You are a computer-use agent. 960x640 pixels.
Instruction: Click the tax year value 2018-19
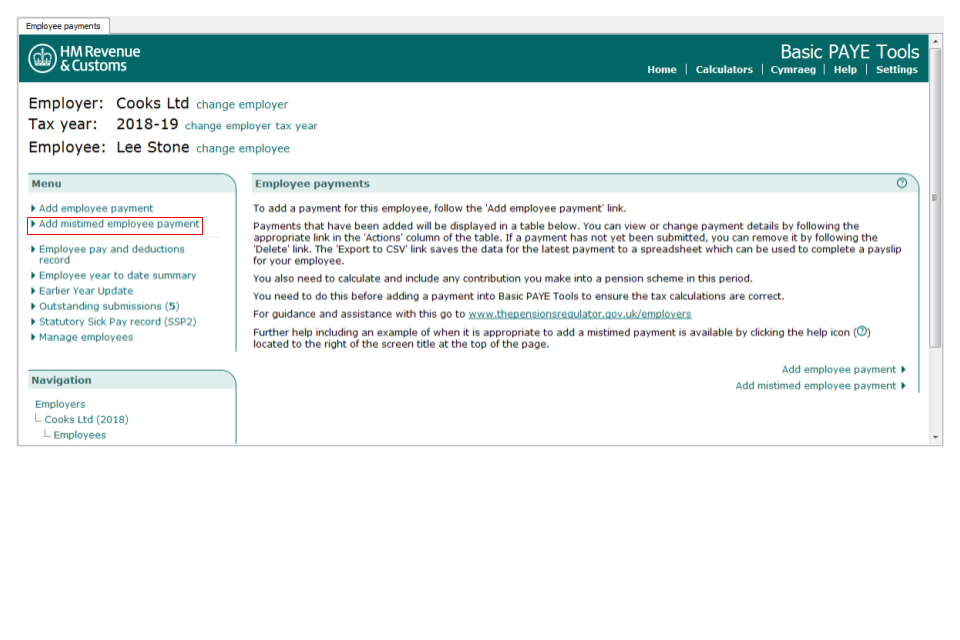tap(147, 124)
